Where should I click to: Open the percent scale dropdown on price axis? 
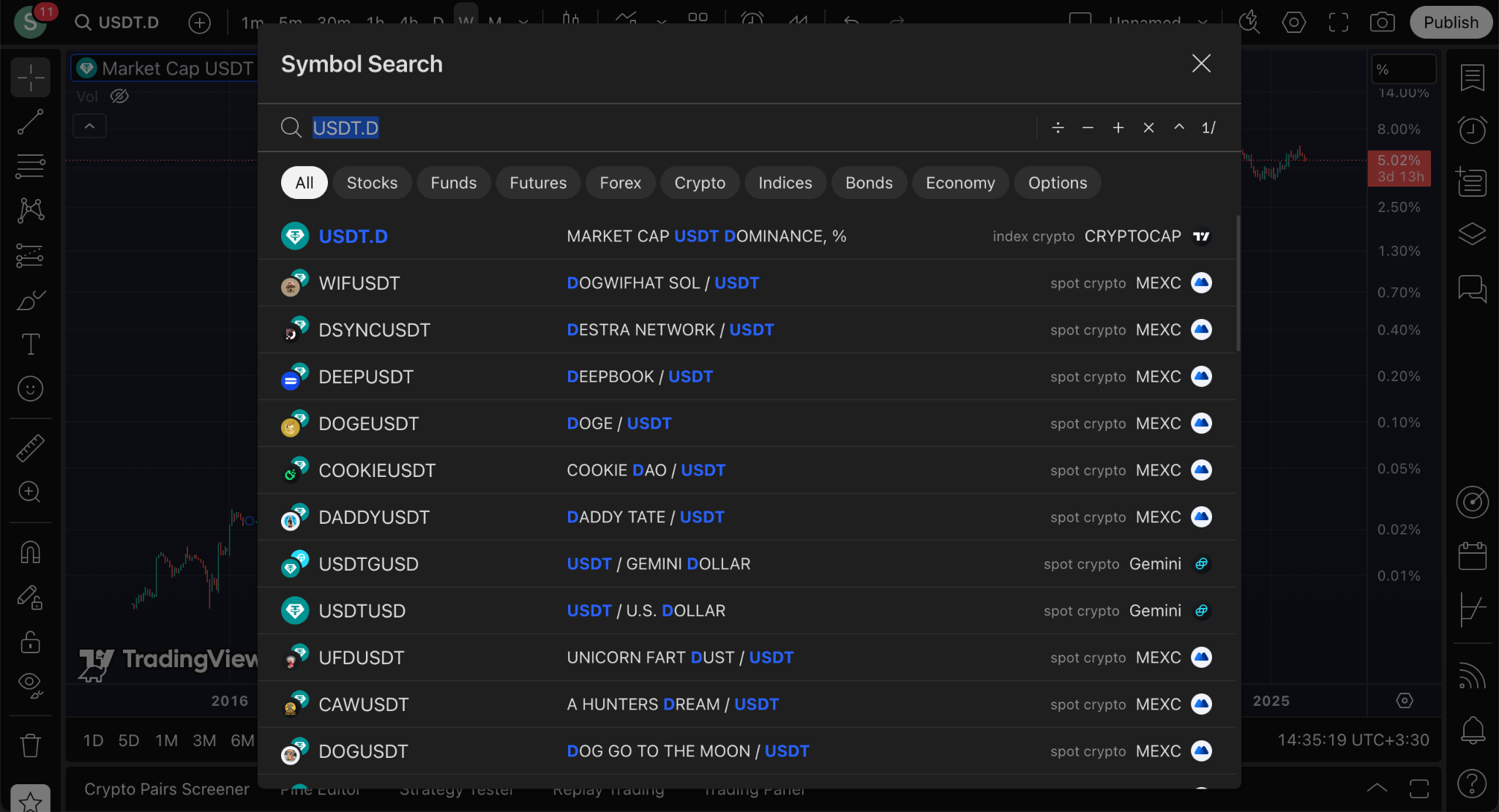tap(1403, 69)
